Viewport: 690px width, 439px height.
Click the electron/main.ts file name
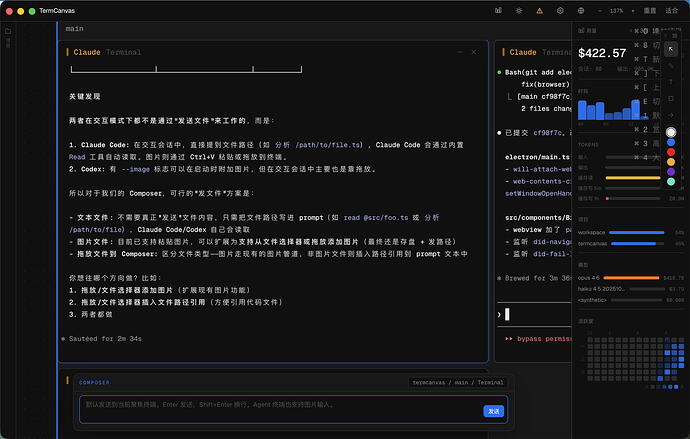(537, 157)
